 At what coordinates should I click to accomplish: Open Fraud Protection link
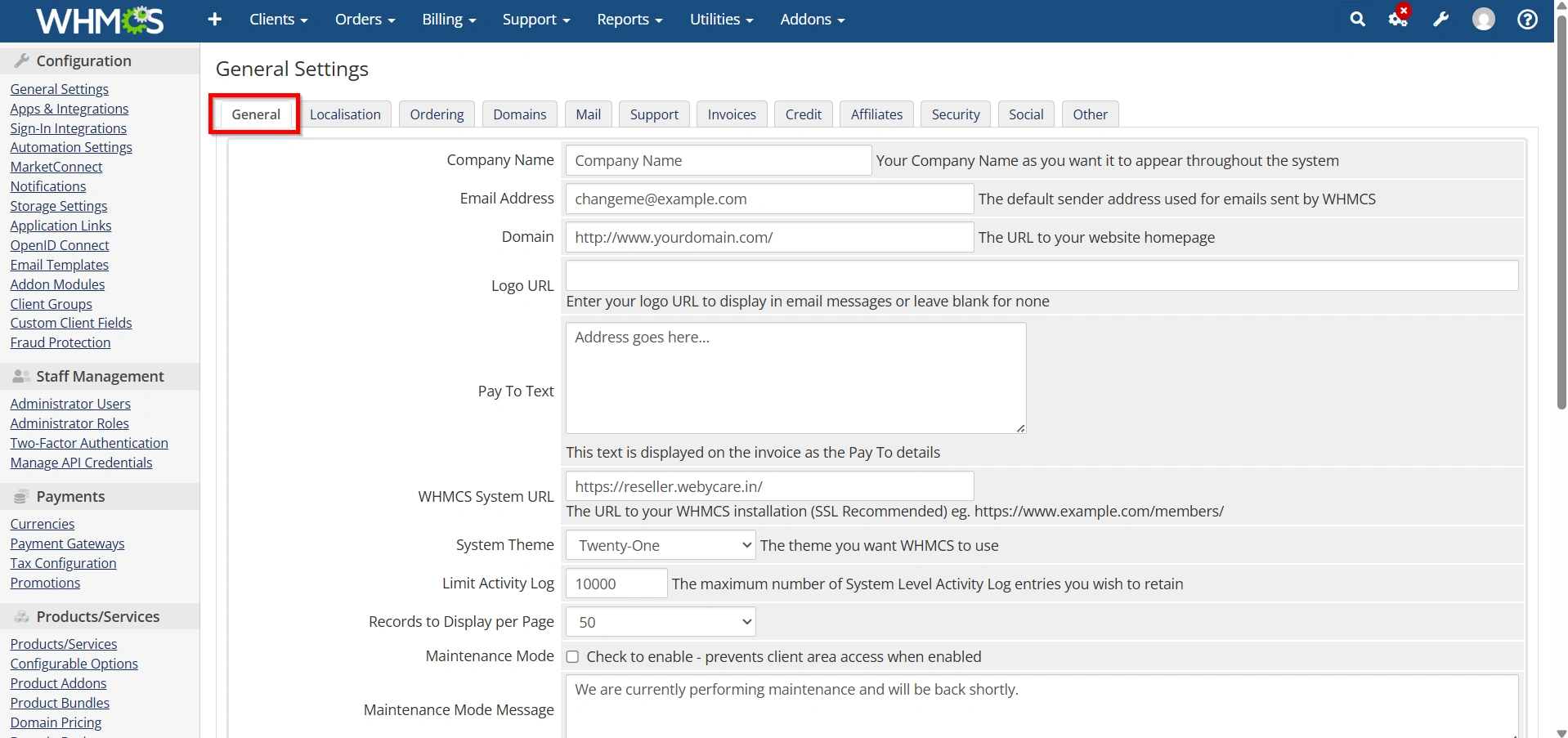60,342
